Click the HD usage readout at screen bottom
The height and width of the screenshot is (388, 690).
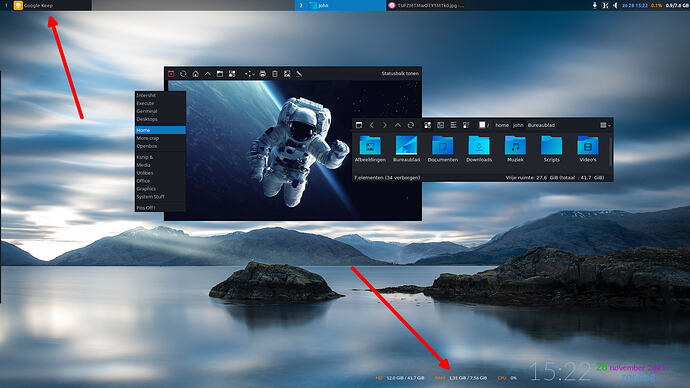pyautogui.click(x=400, y=378)
